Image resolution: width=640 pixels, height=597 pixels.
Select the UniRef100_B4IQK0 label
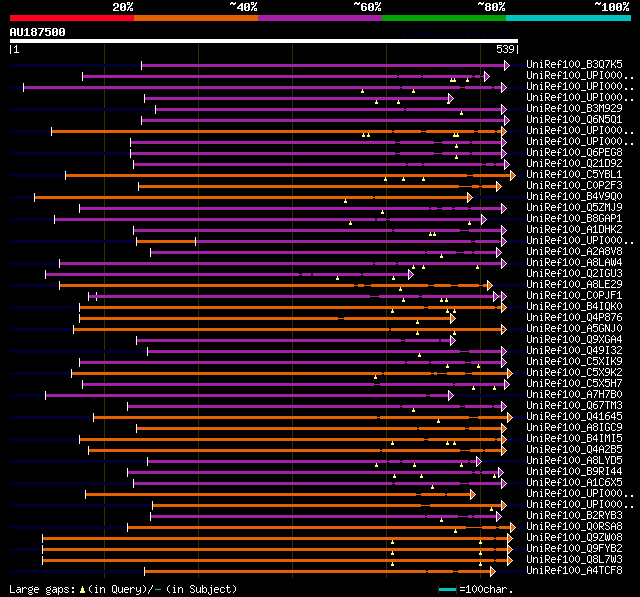point(574,306)
